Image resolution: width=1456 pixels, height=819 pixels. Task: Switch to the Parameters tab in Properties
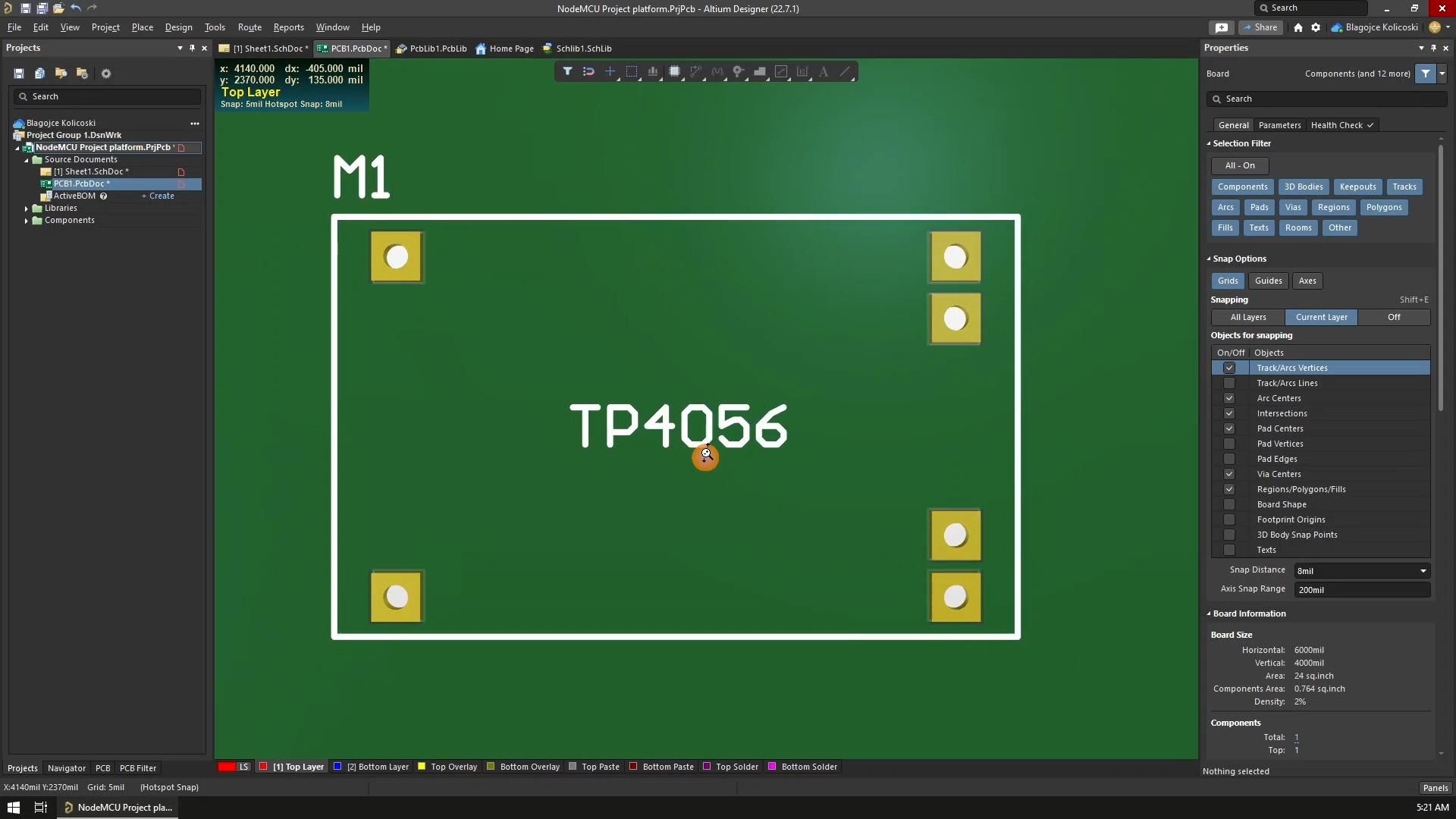pyautogui.click(x=1280, y=125)
